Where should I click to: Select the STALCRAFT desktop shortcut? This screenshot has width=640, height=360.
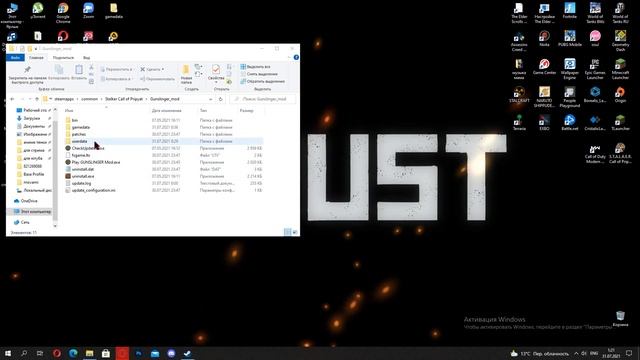click(519, 94)
